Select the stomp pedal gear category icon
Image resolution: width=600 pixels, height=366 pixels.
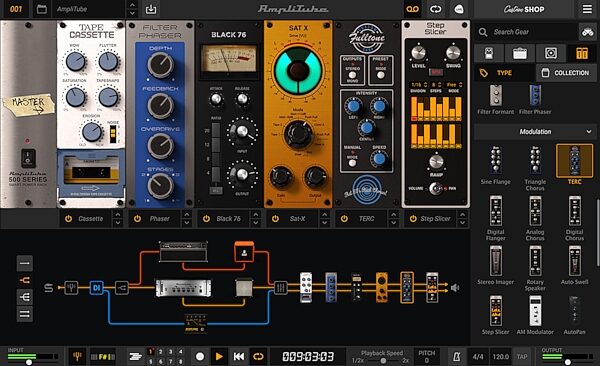[489, 53]
